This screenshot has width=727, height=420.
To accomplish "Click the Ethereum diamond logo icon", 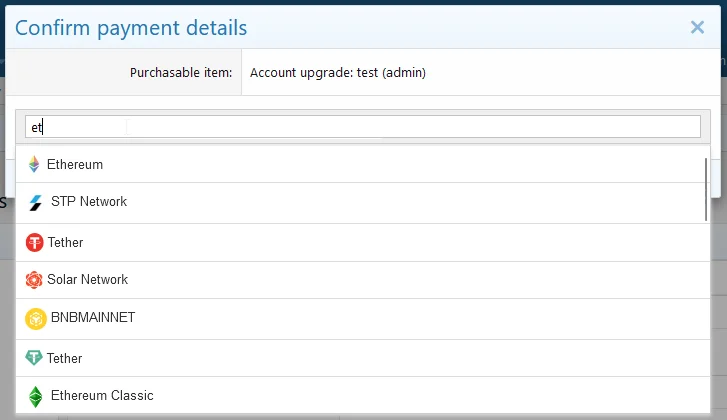I will coord(34,164).
